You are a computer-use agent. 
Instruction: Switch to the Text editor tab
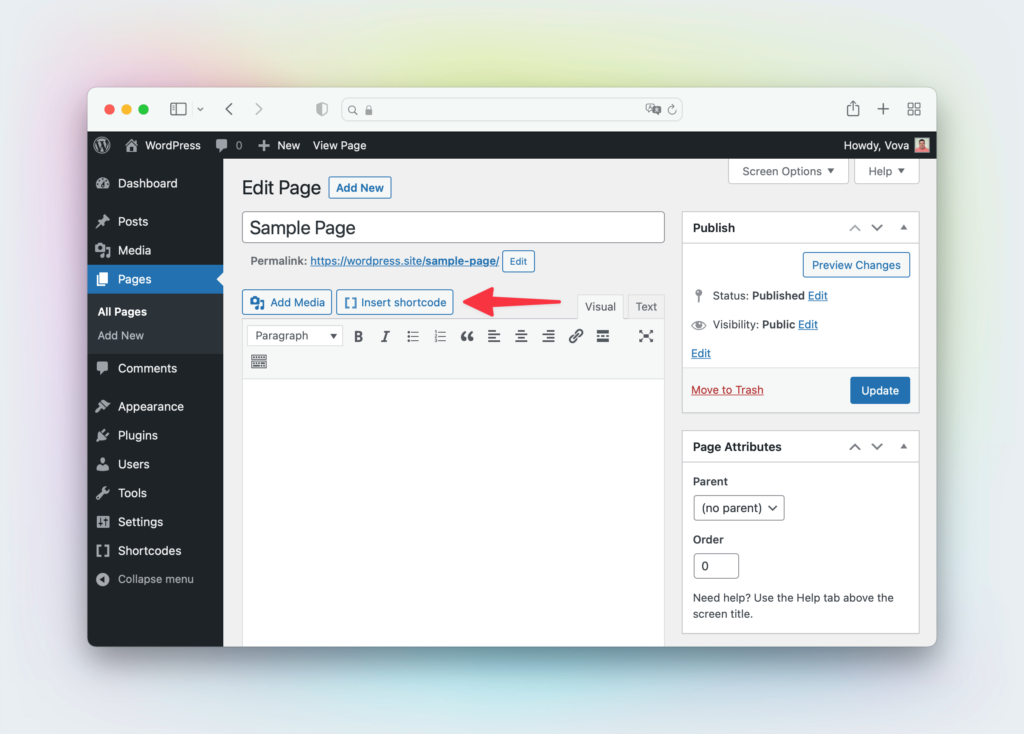pyautogui.click(x=646, y=307)
